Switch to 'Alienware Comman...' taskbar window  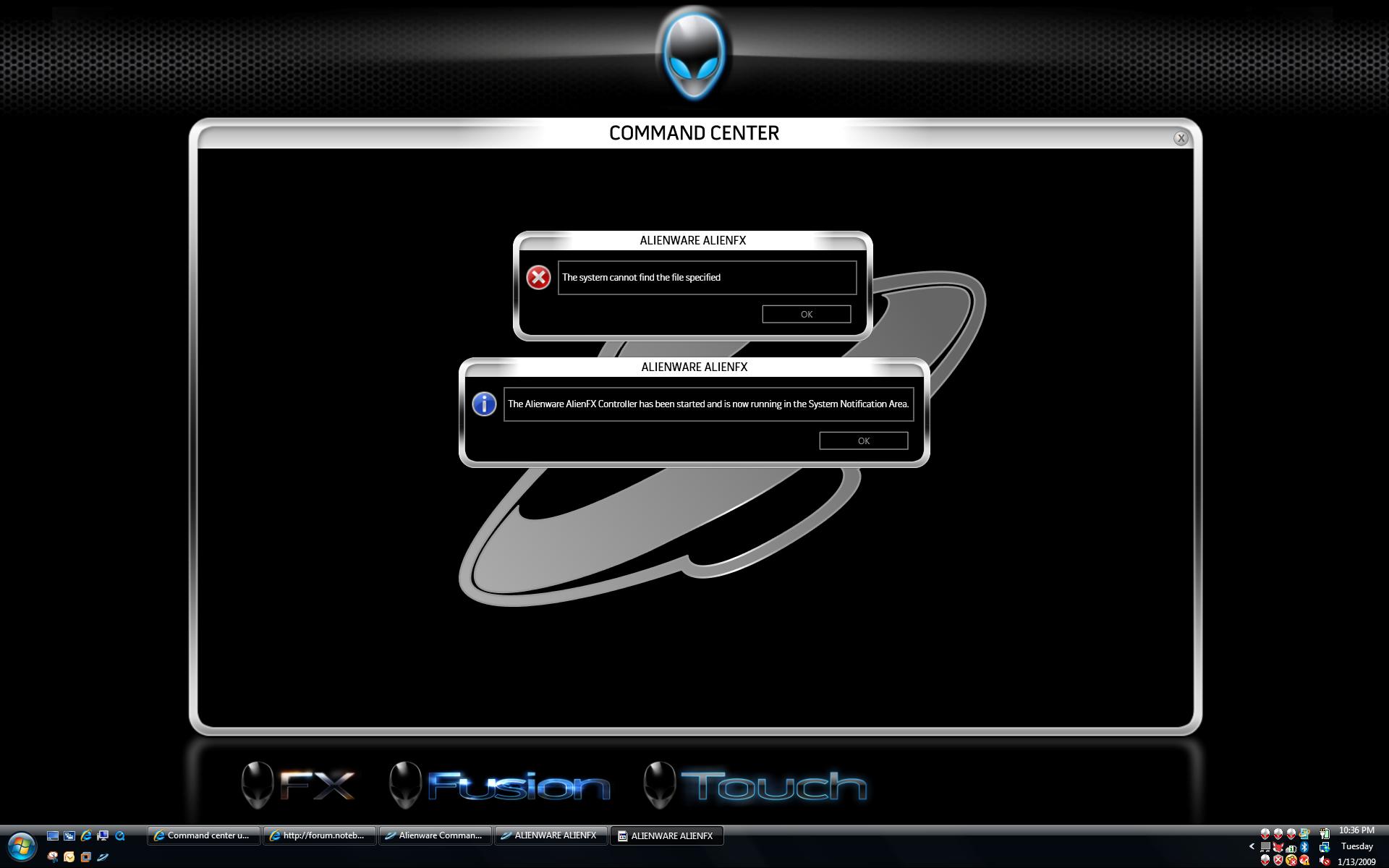point(435,835)
